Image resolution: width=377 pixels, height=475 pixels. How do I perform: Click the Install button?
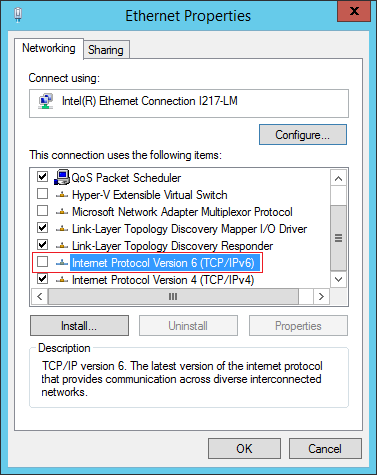79,326
